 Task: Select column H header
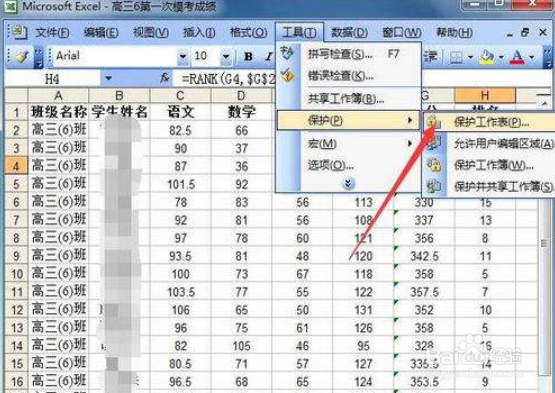tap(485, 96)
